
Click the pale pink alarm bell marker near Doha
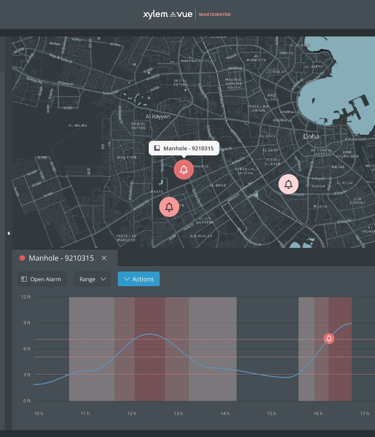(289, 184)
